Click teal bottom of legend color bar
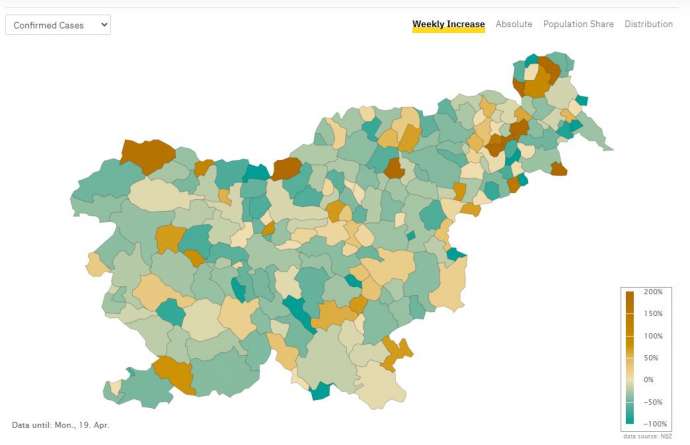This screenshot has height=445, width=690. tap(630, 420)
